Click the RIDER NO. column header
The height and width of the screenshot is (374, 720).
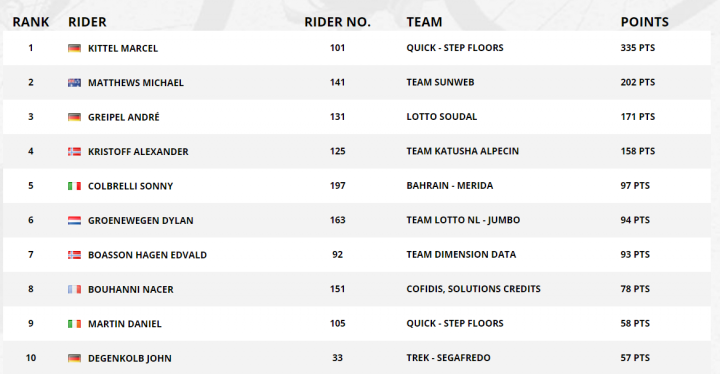pos(338,22)
